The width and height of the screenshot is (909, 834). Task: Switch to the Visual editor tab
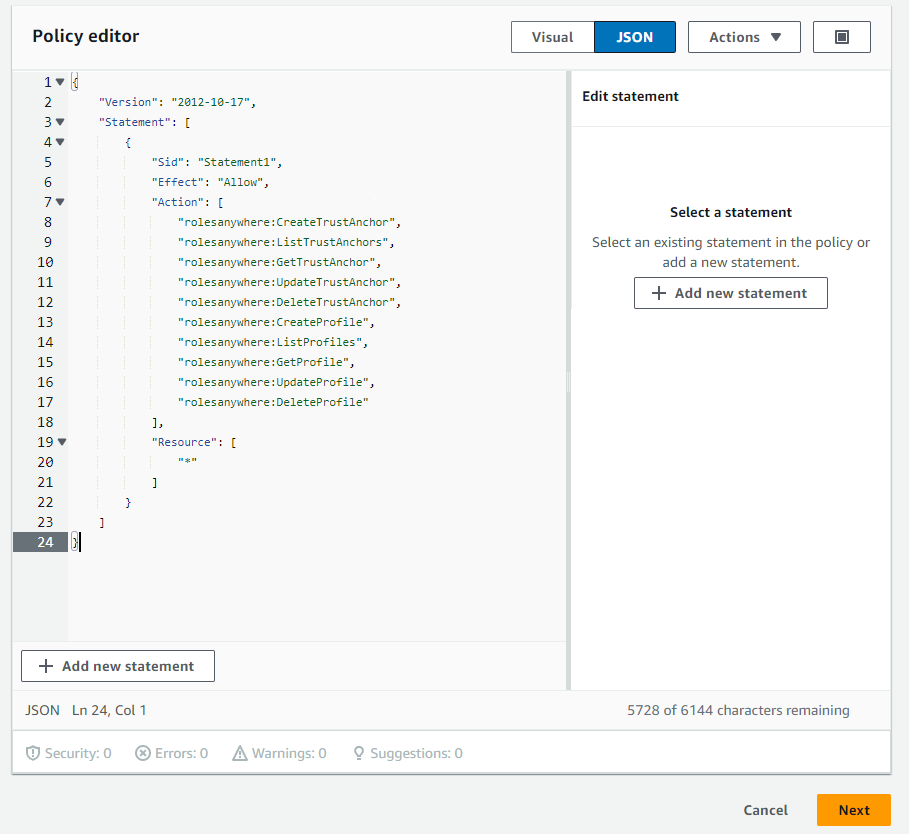click(552, 36)
